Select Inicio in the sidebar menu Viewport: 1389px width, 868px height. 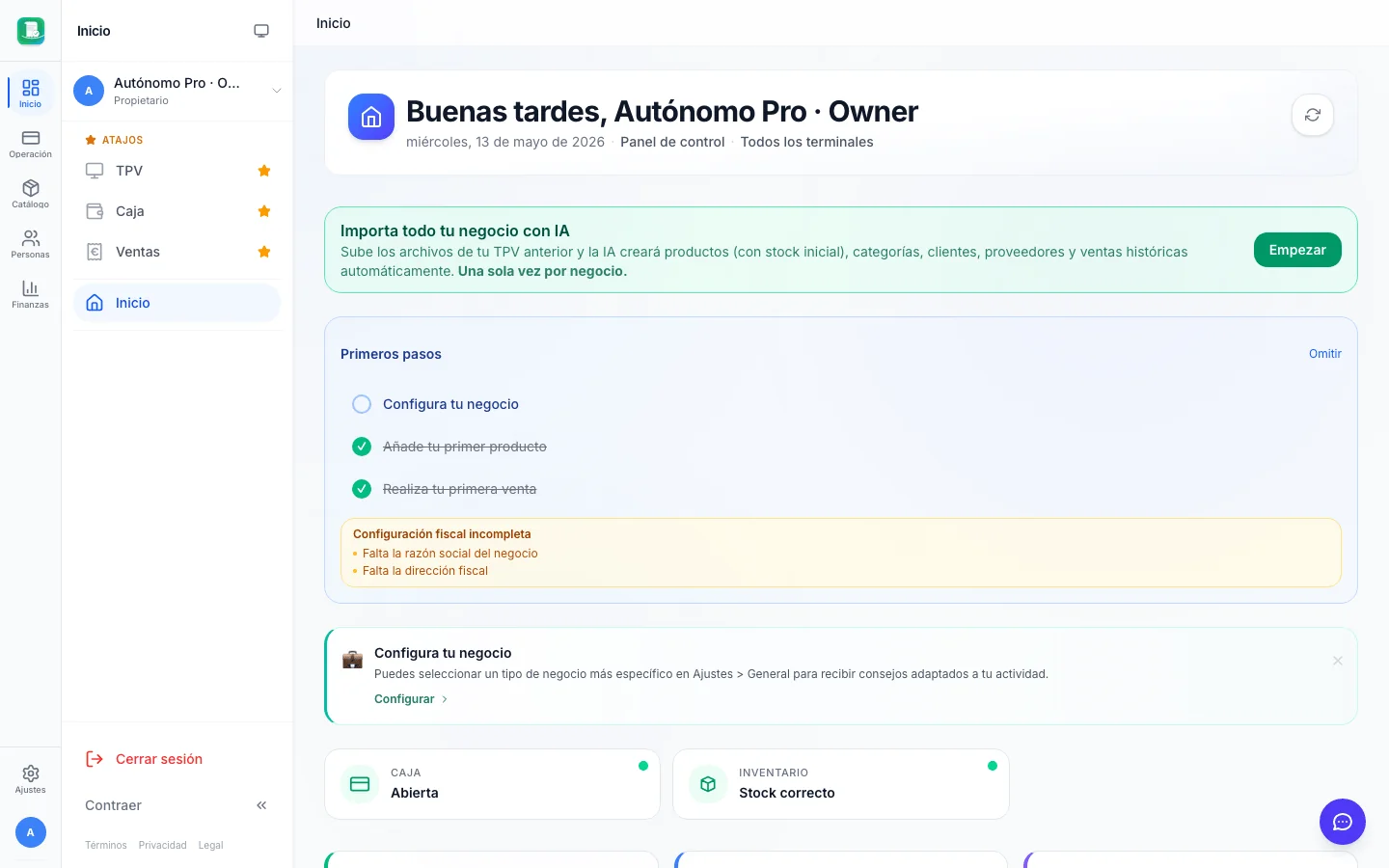pyautogui.click(x=177, y=303)
